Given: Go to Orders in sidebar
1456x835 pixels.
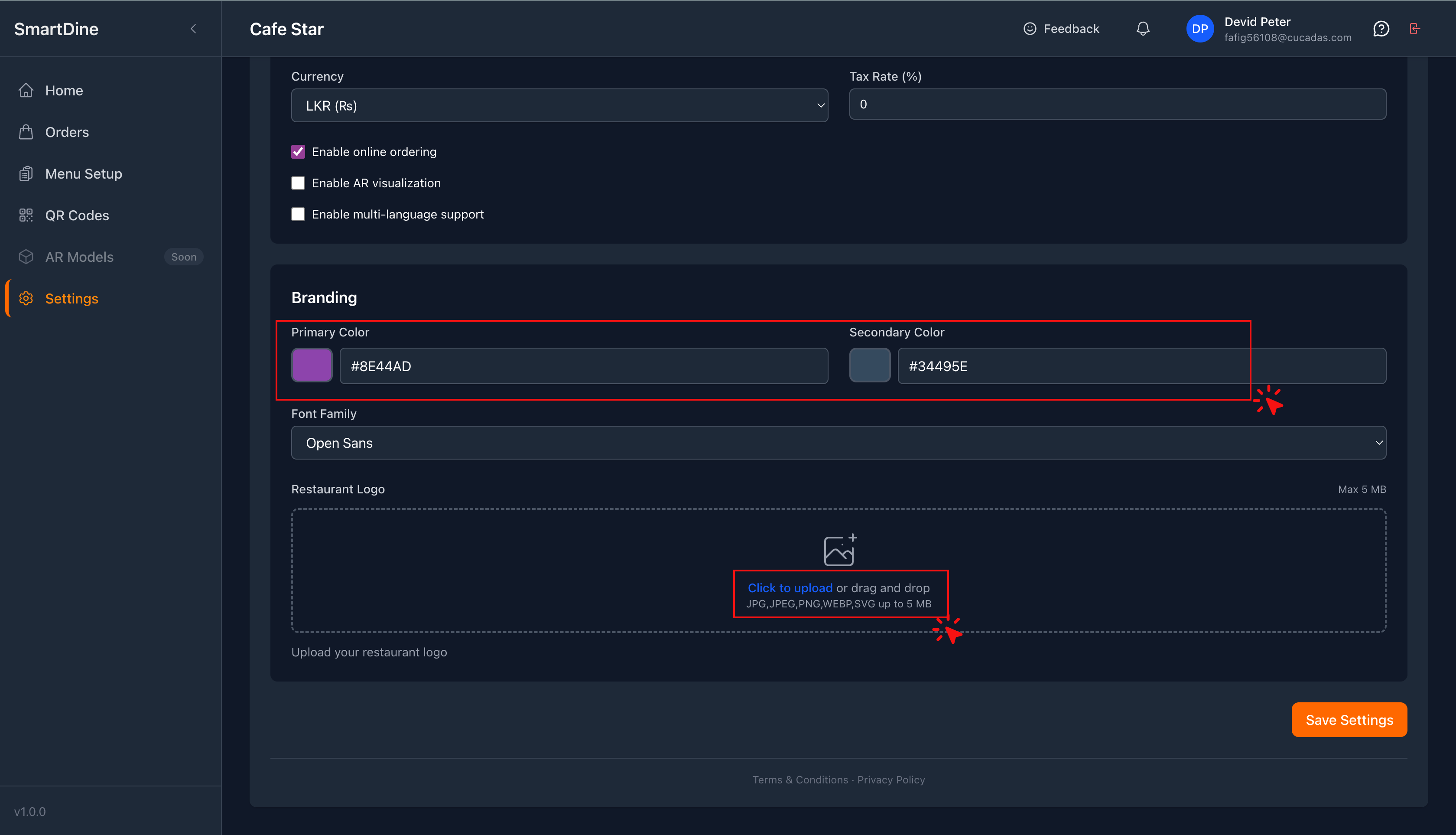Looking at the screenshot, I should pyautogui.click(x=66, y=133).
